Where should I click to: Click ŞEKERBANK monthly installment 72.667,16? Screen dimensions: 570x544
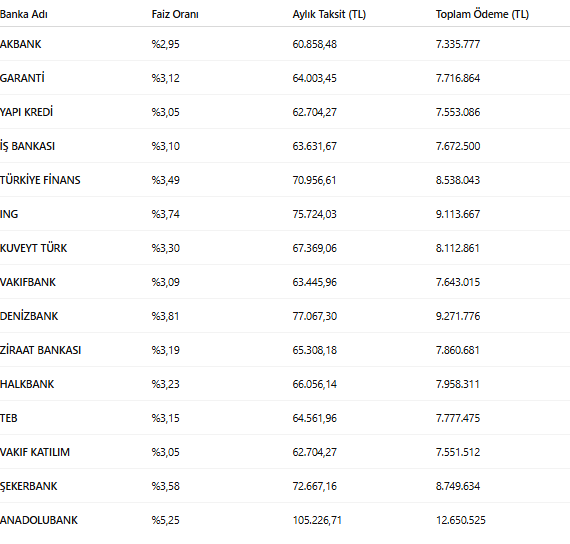click(x=314, y=486)
